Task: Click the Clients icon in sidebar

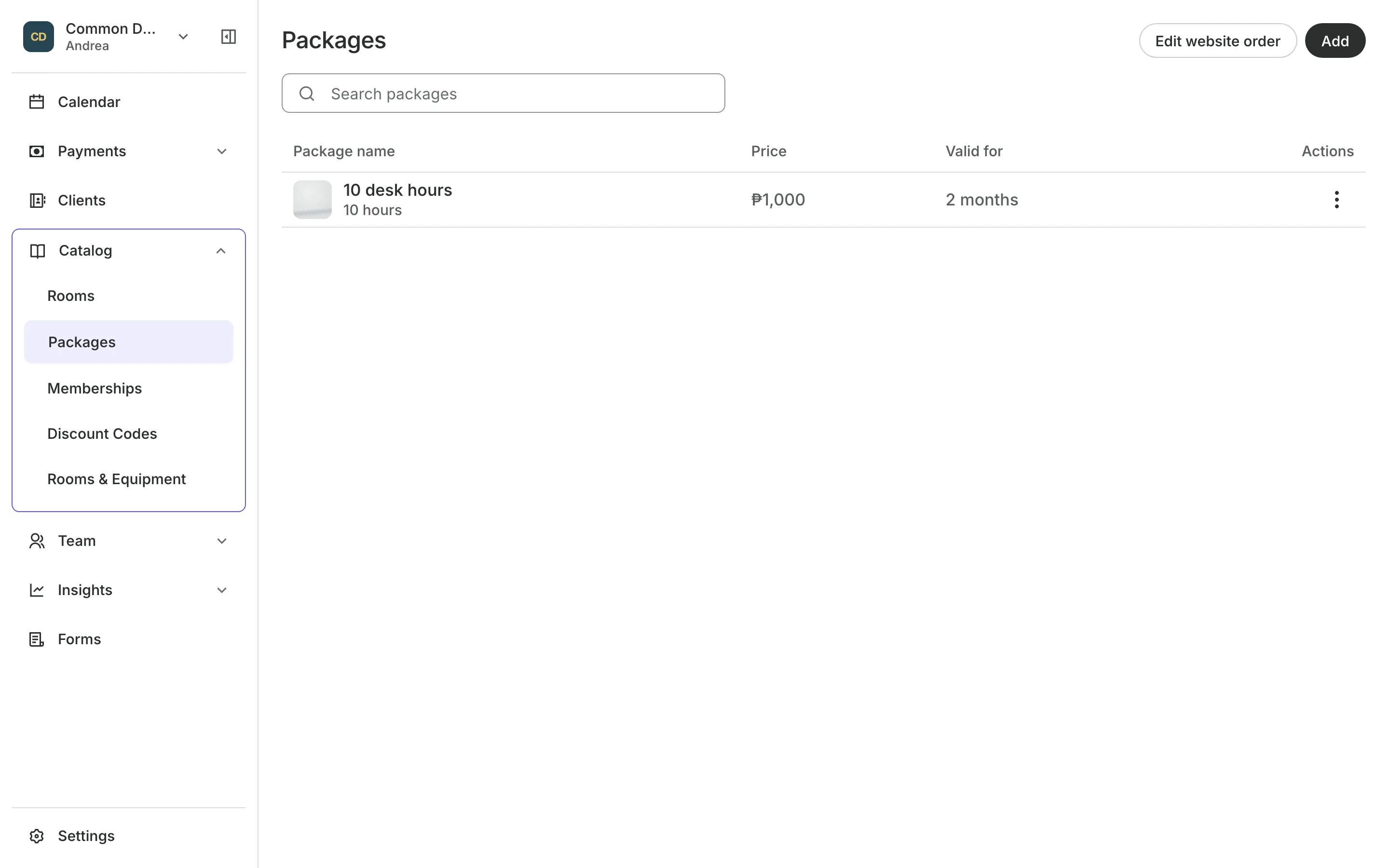Action: (37, 200)
